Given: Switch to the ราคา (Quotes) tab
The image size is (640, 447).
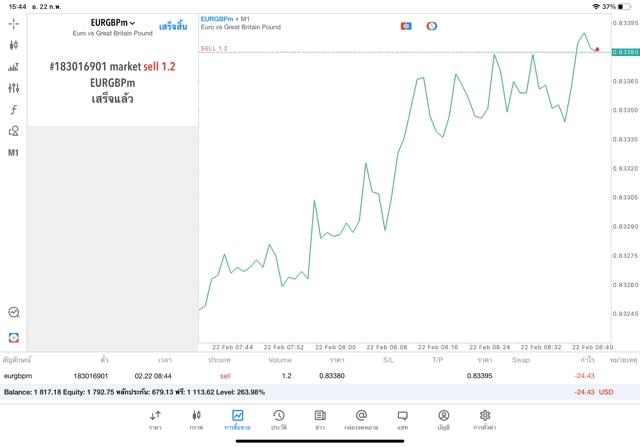Looking at the screenshot, I should coord(155,420).
